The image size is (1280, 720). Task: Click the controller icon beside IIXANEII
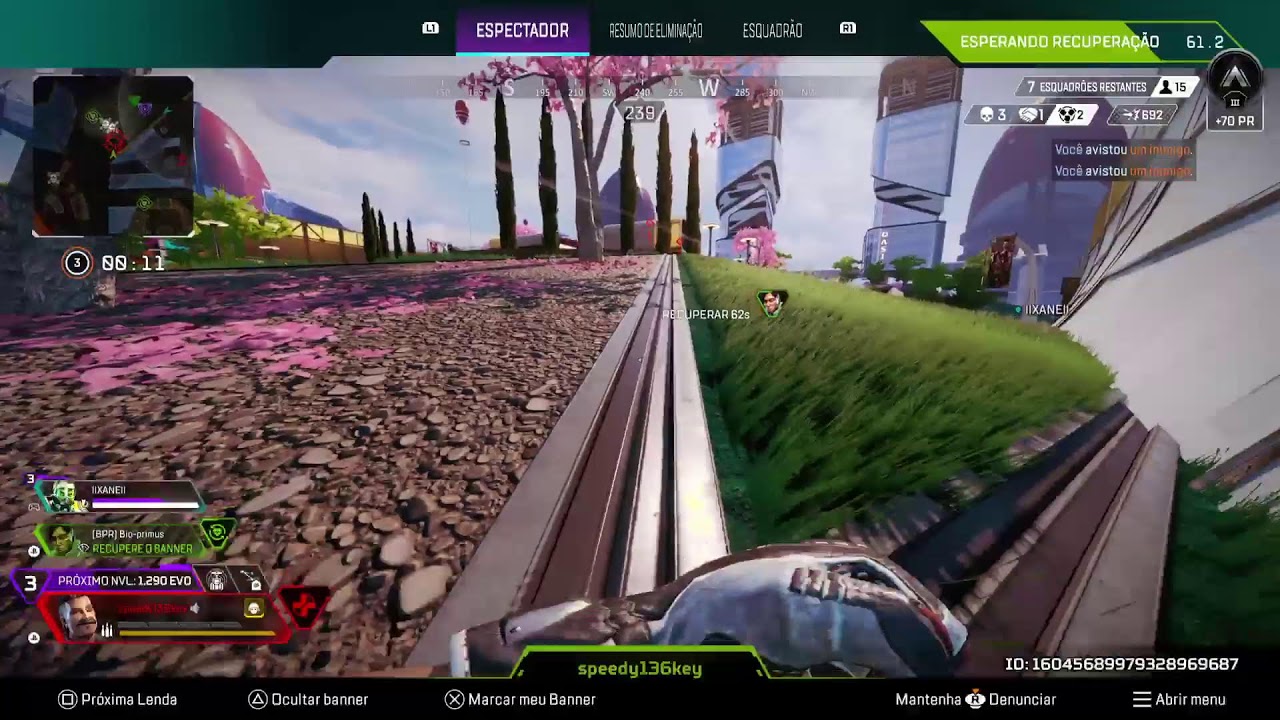tap(34, 506)
